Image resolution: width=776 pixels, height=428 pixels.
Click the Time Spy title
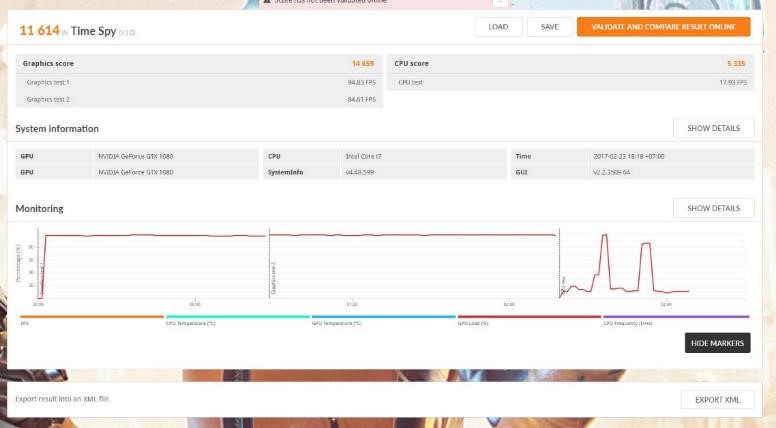coord(93,31)
